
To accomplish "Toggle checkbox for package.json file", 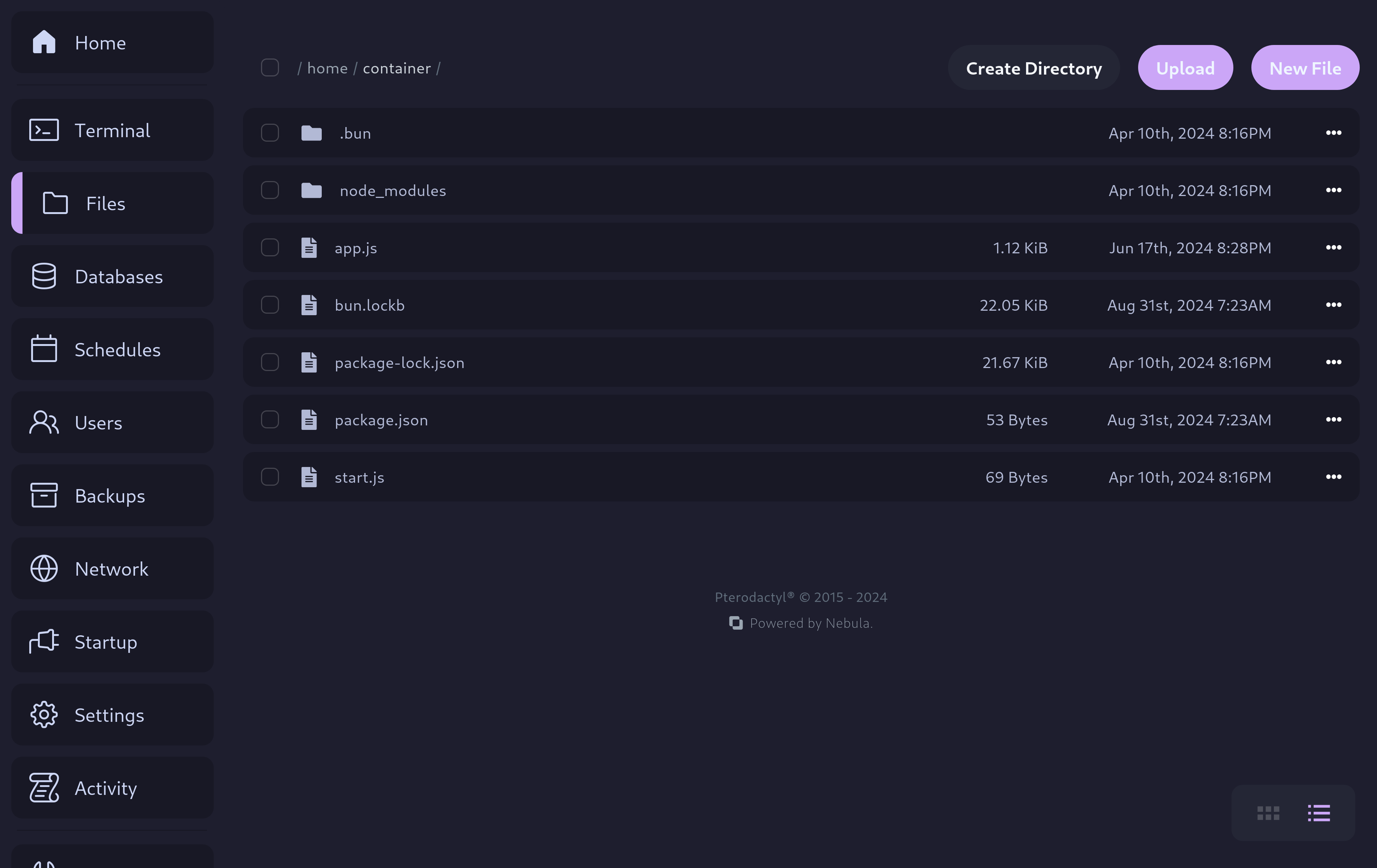I will pos(270,419).
